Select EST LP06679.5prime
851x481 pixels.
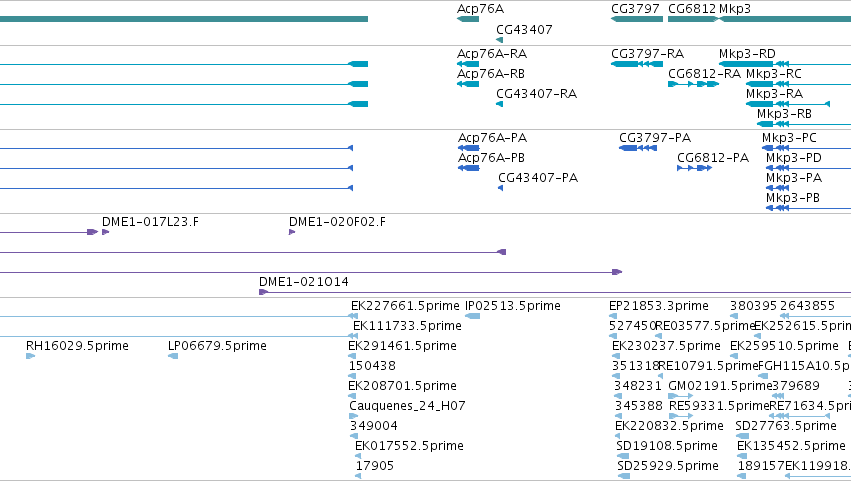[x=217, y=346]
